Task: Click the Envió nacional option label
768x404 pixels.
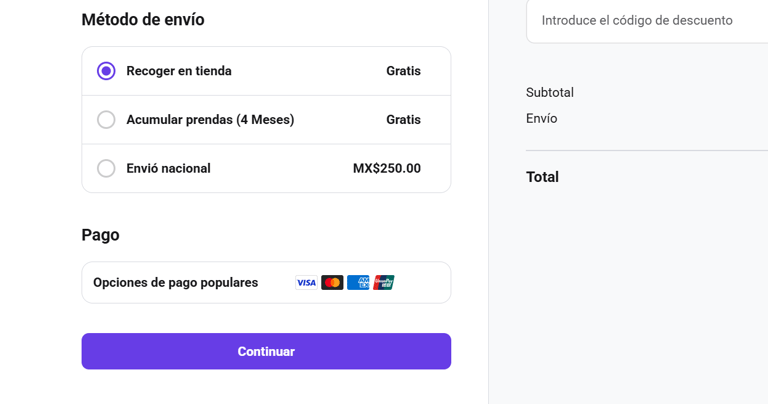Action: pyautogui.click(x=168, y=168)
